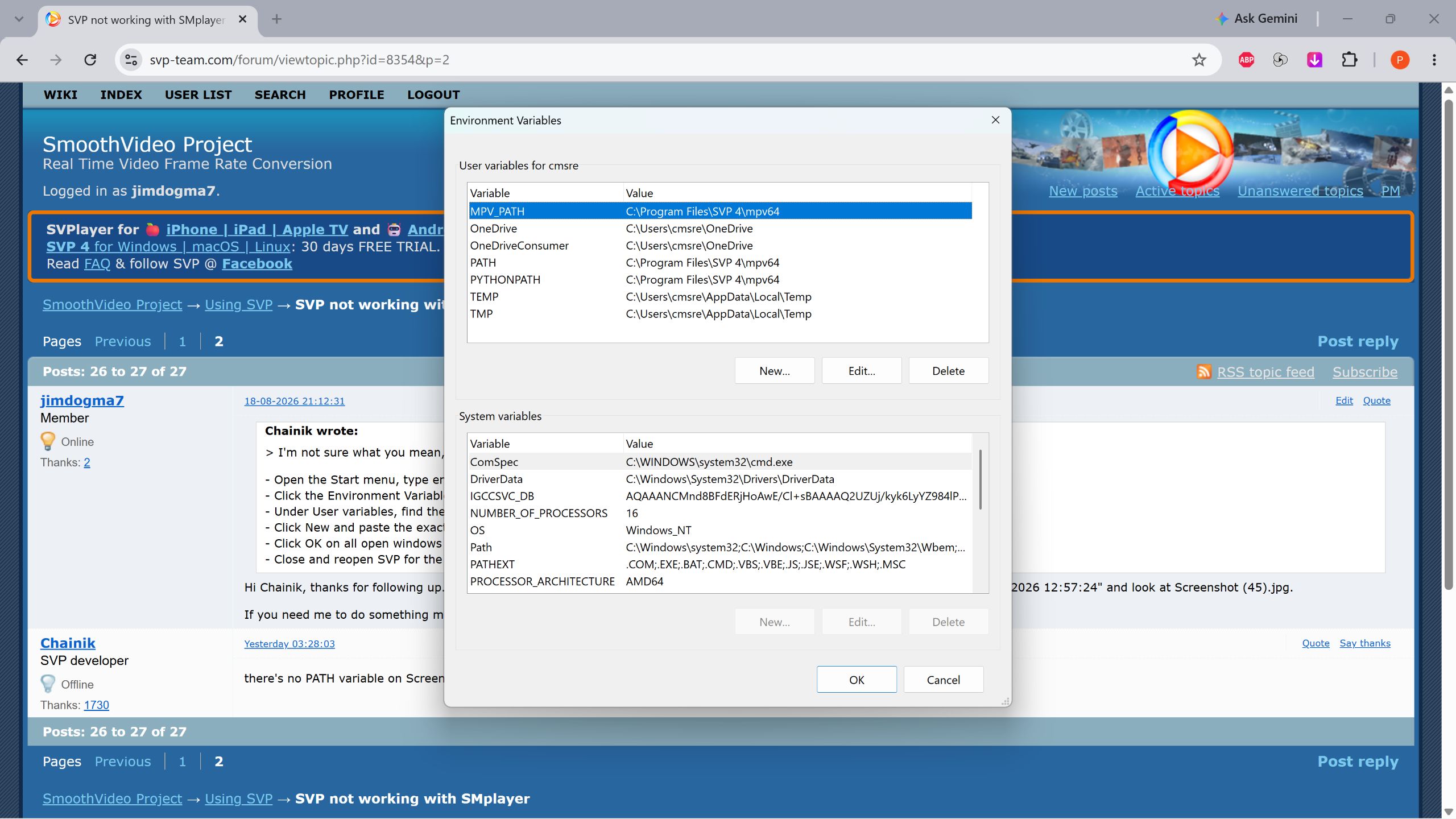This screenshot has width=1456, height=819.
Task: Select the DriverData system variable row
Action: pyautogui.click(x=720, y=479)
